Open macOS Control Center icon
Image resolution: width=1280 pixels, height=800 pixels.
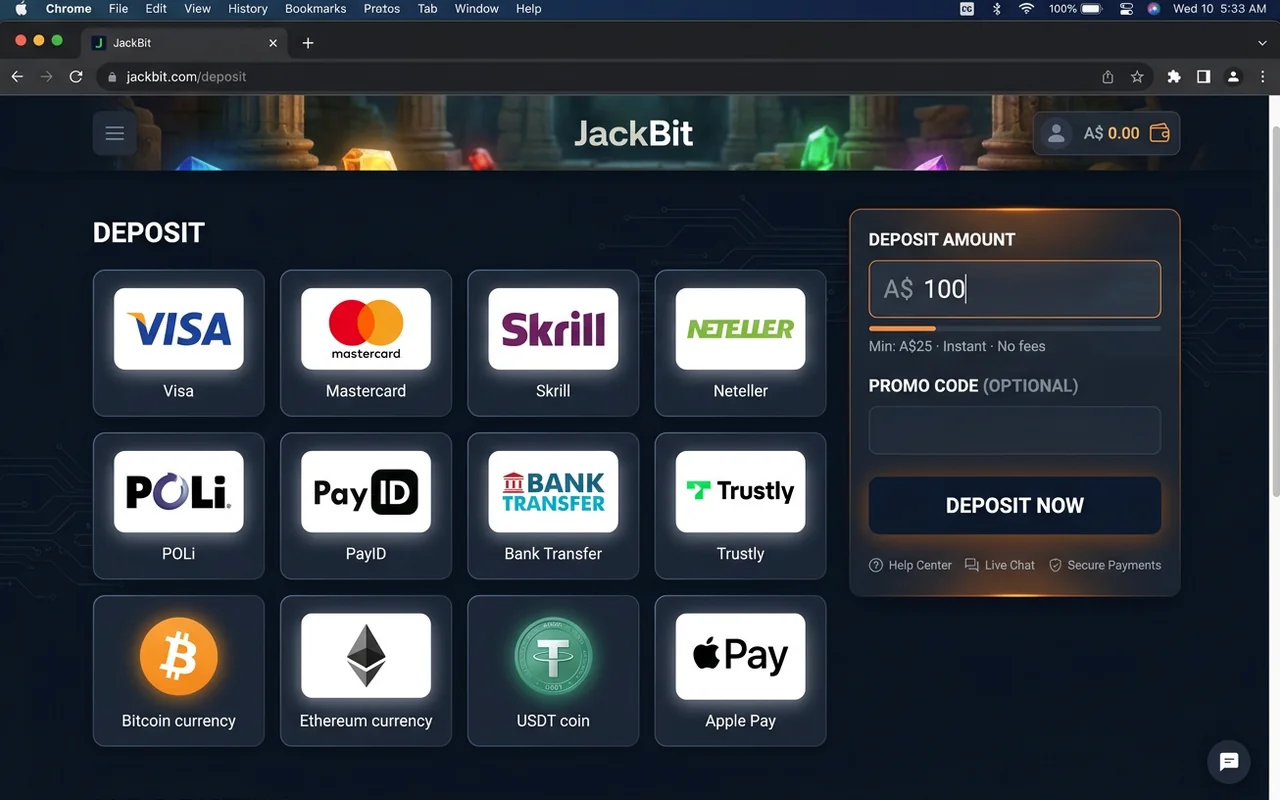pyautogui.click(x=1126, y=9)
